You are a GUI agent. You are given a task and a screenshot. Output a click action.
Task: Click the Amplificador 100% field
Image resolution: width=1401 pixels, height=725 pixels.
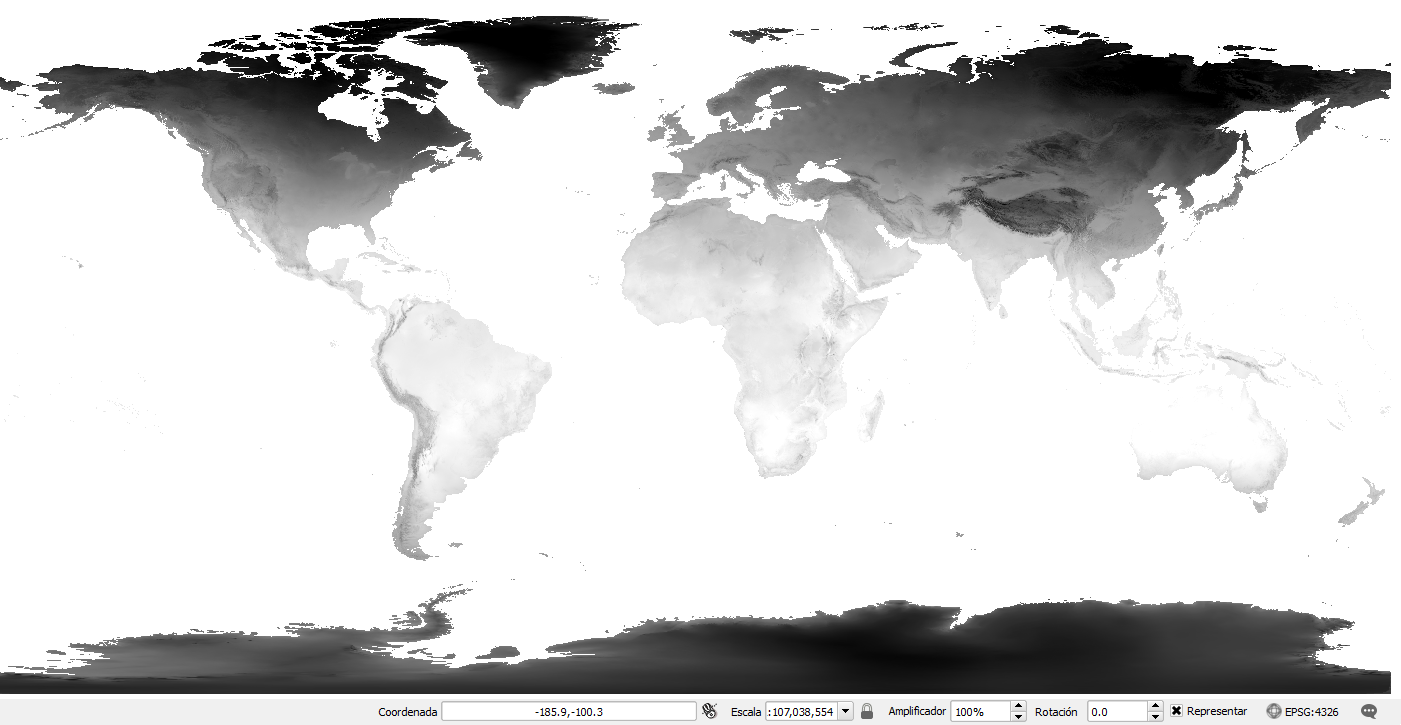(x=981, y=711)
